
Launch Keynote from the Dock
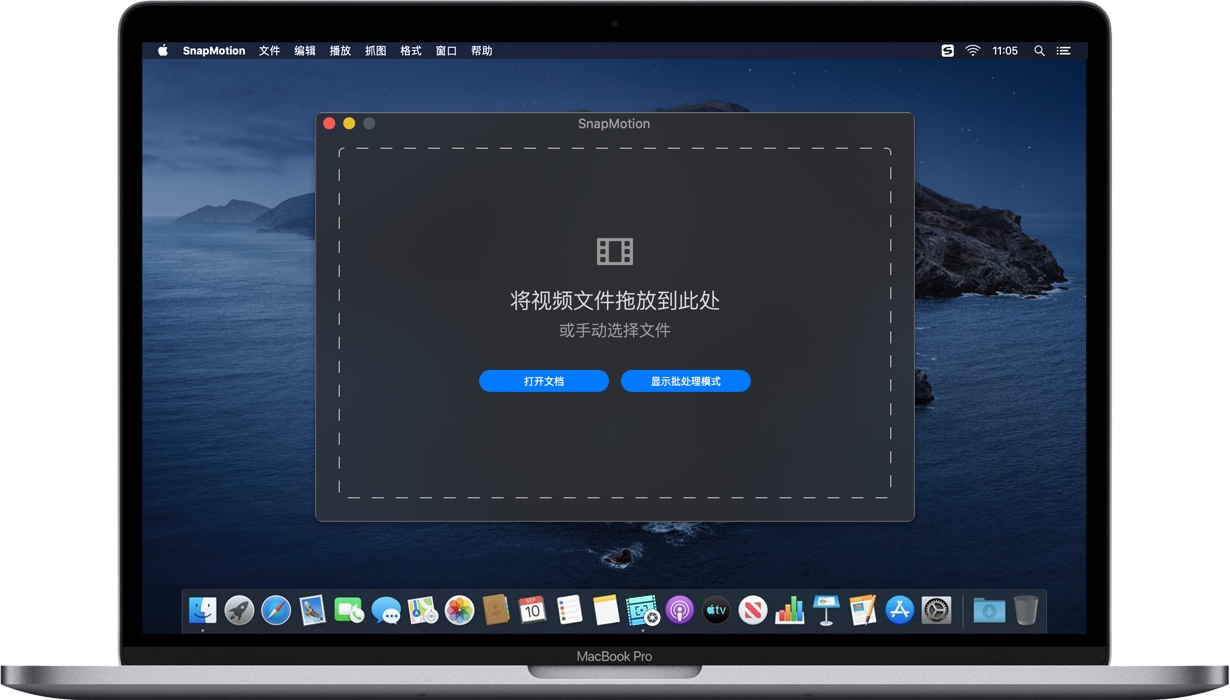(825, 610)
